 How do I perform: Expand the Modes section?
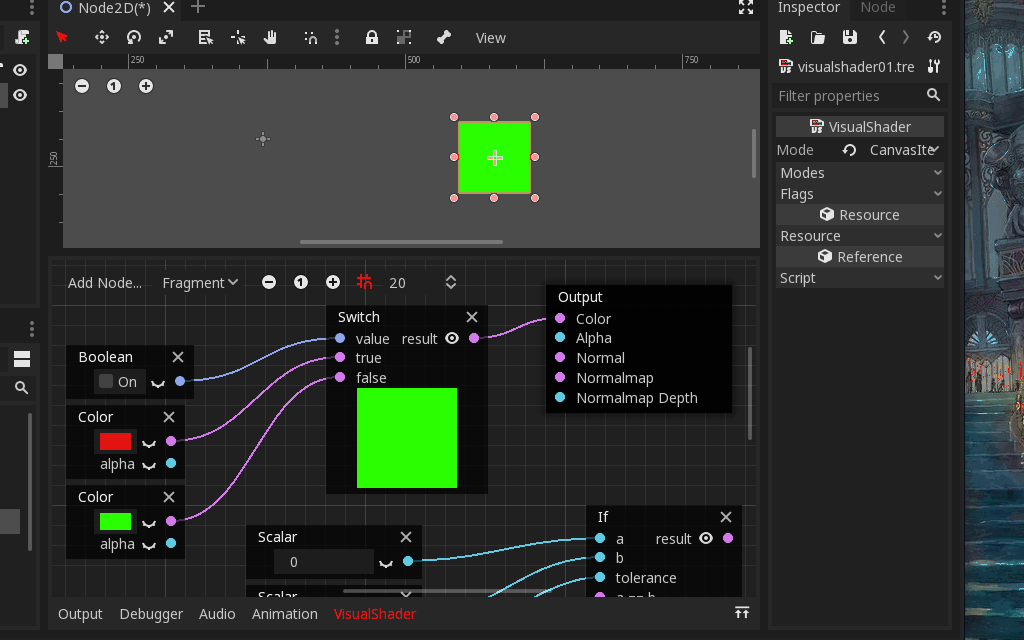859,173
